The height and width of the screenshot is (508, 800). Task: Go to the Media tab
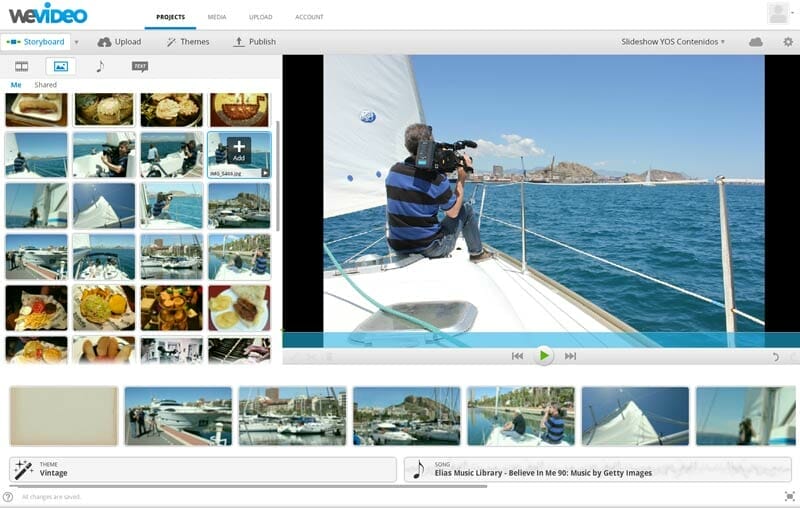[216, 18]
